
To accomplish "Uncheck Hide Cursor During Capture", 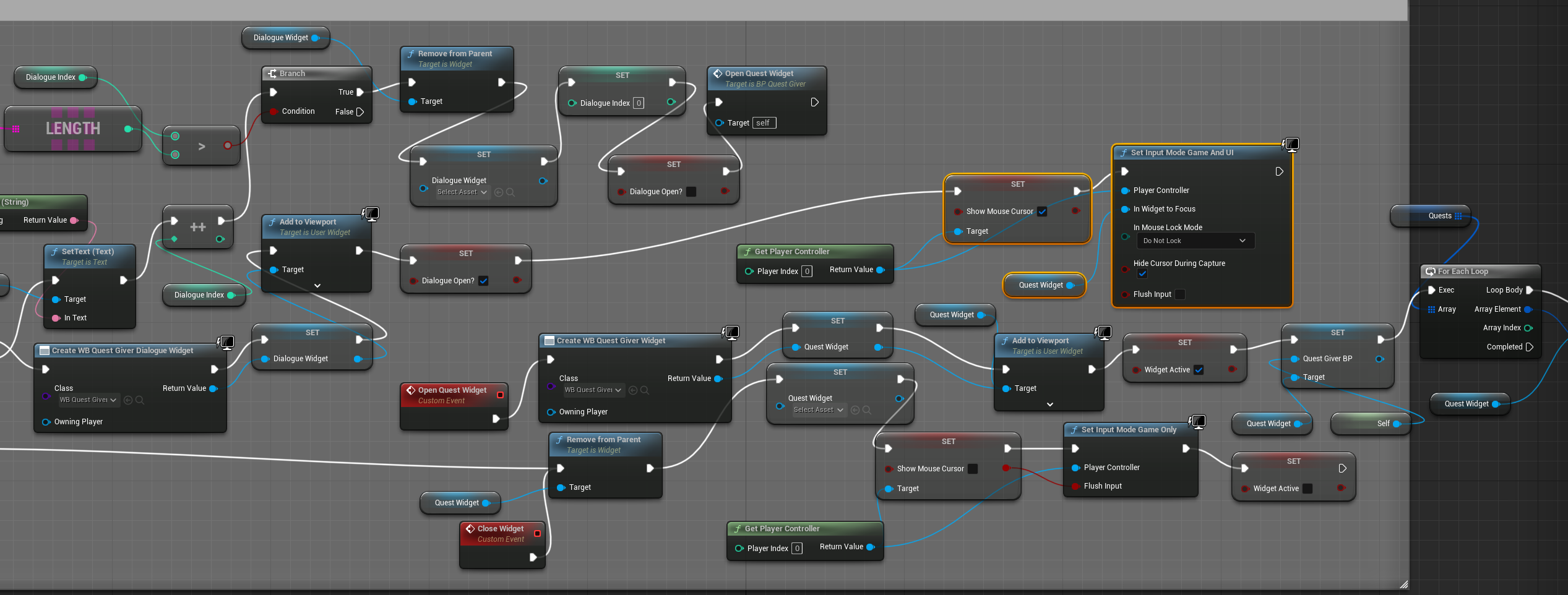I will 1142,274.
